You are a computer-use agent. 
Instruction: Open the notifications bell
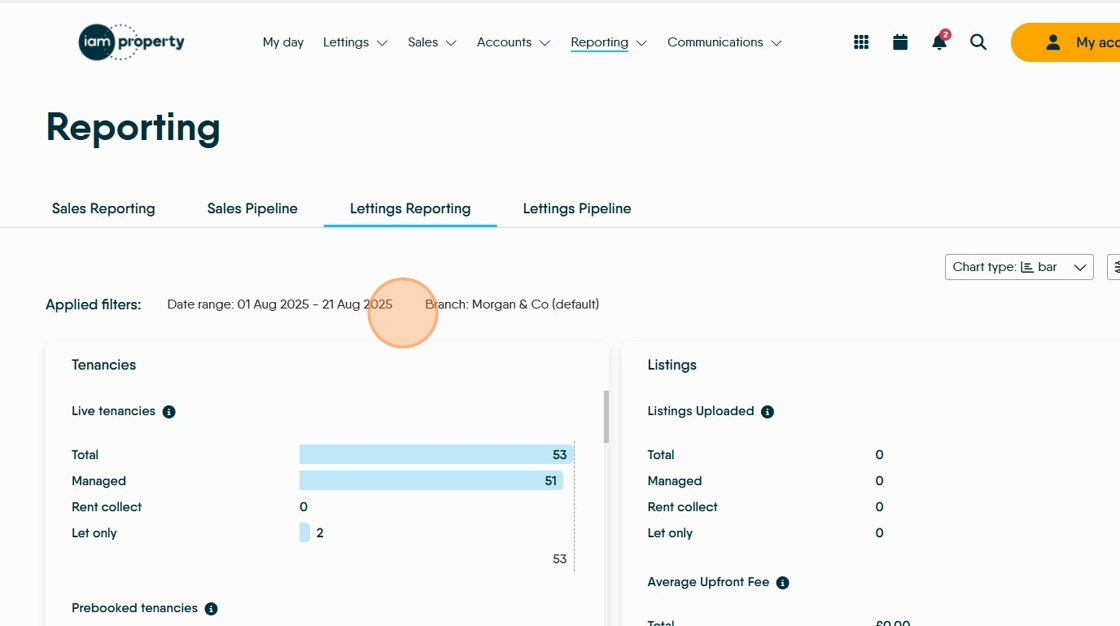(939, 42)
